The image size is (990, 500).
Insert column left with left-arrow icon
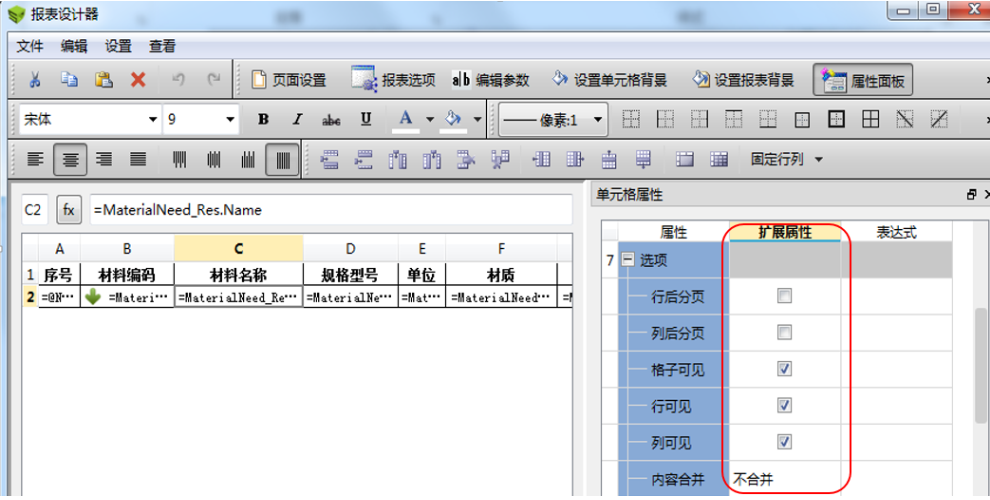point(541,159)
